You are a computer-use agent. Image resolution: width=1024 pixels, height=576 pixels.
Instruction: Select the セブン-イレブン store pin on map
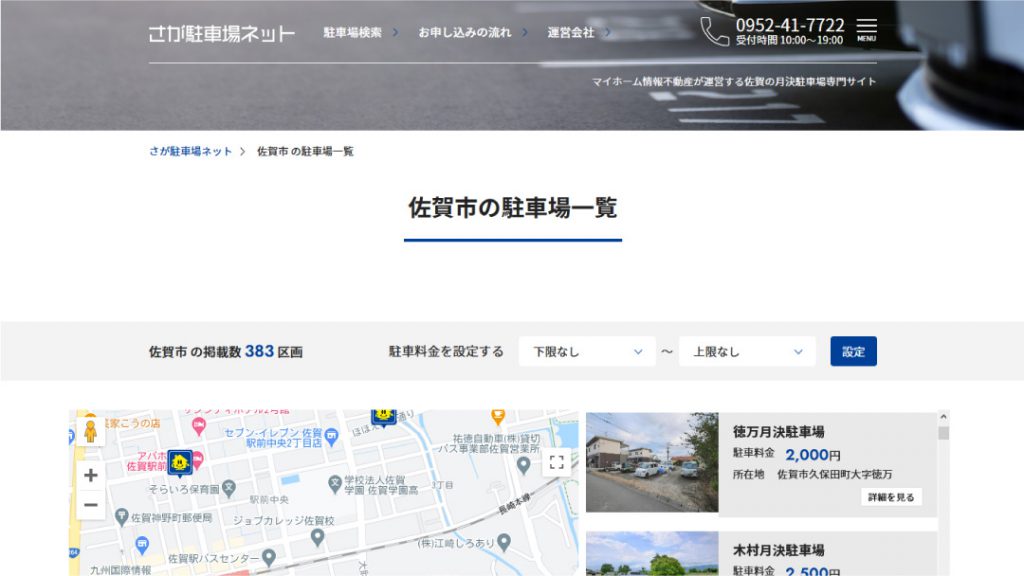(x=331, y=436)
